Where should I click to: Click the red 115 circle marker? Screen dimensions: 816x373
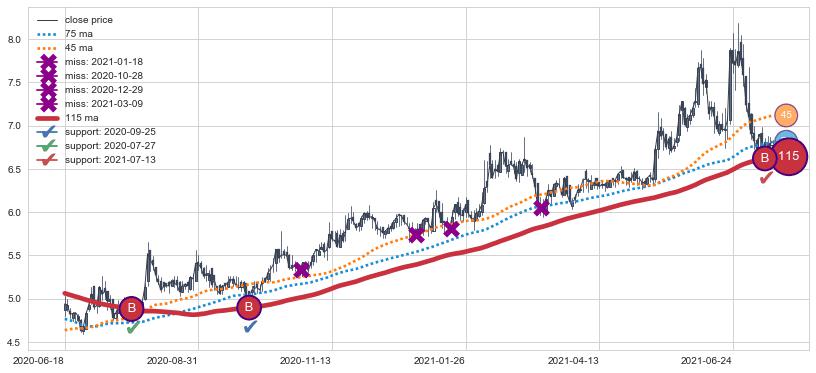789,156
